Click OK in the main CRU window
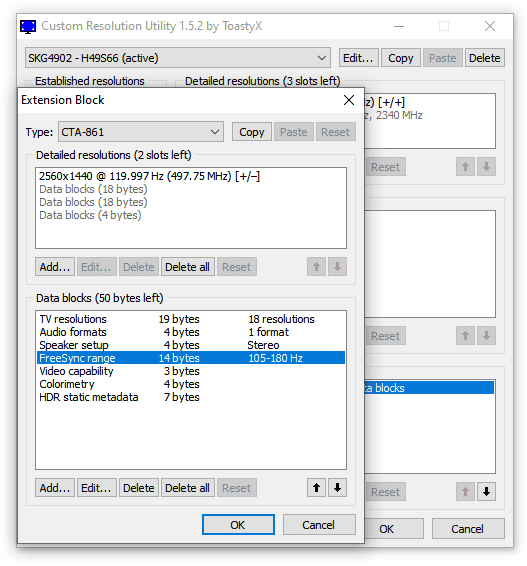 (393, 529)
